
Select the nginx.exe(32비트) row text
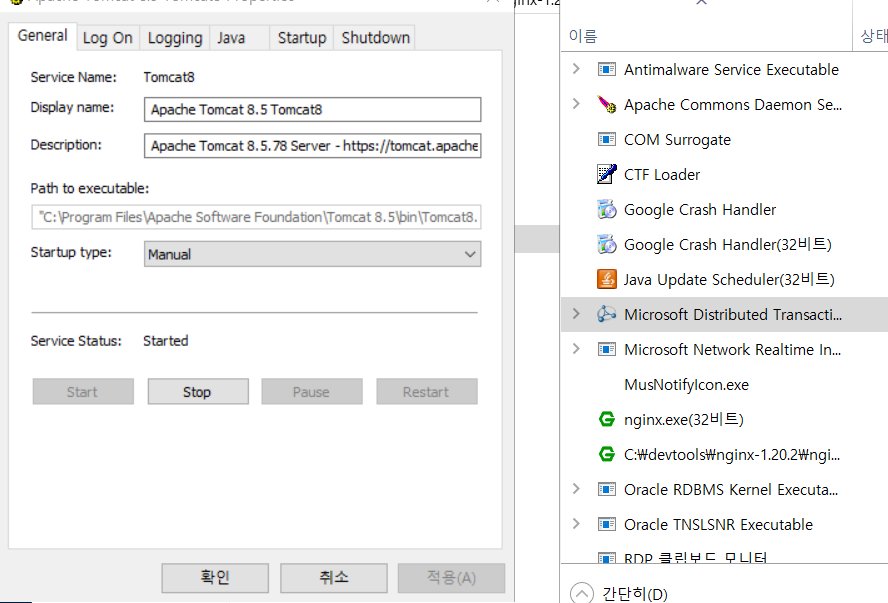[684, 420]
